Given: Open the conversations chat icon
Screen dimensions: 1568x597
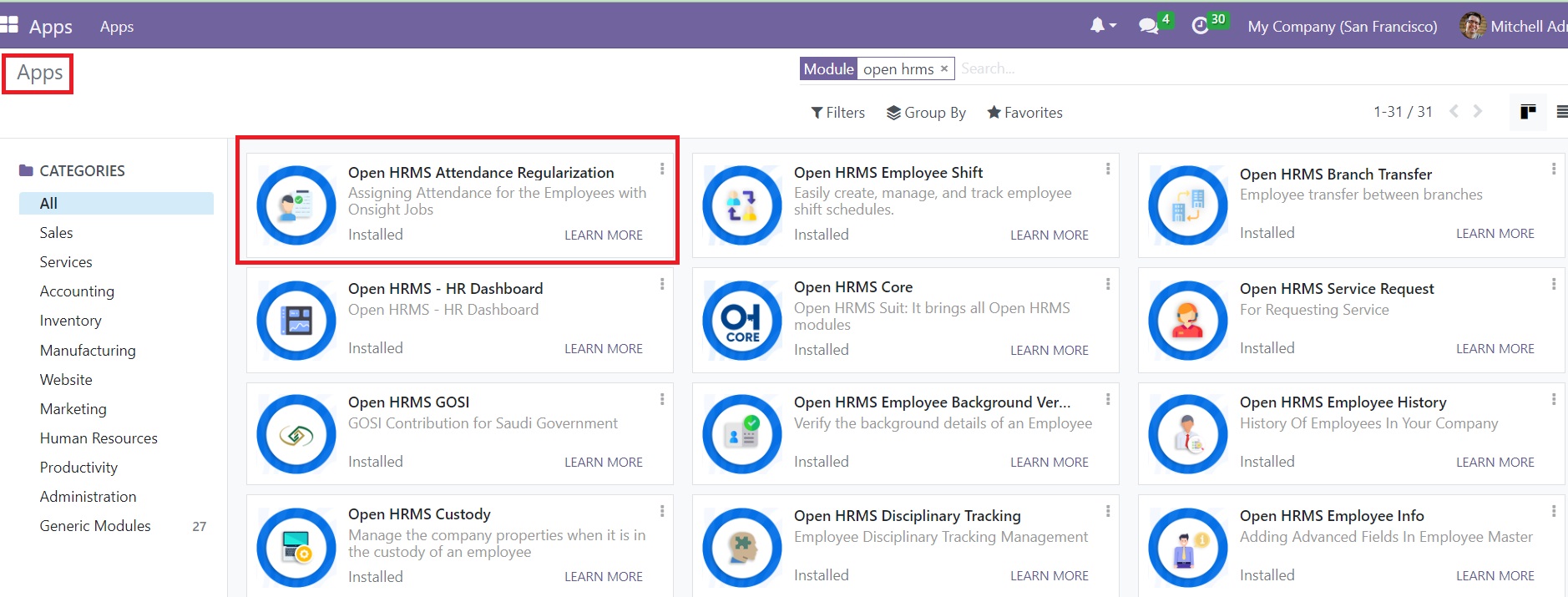Looking at the screenshot, I should click(1149, 26).
